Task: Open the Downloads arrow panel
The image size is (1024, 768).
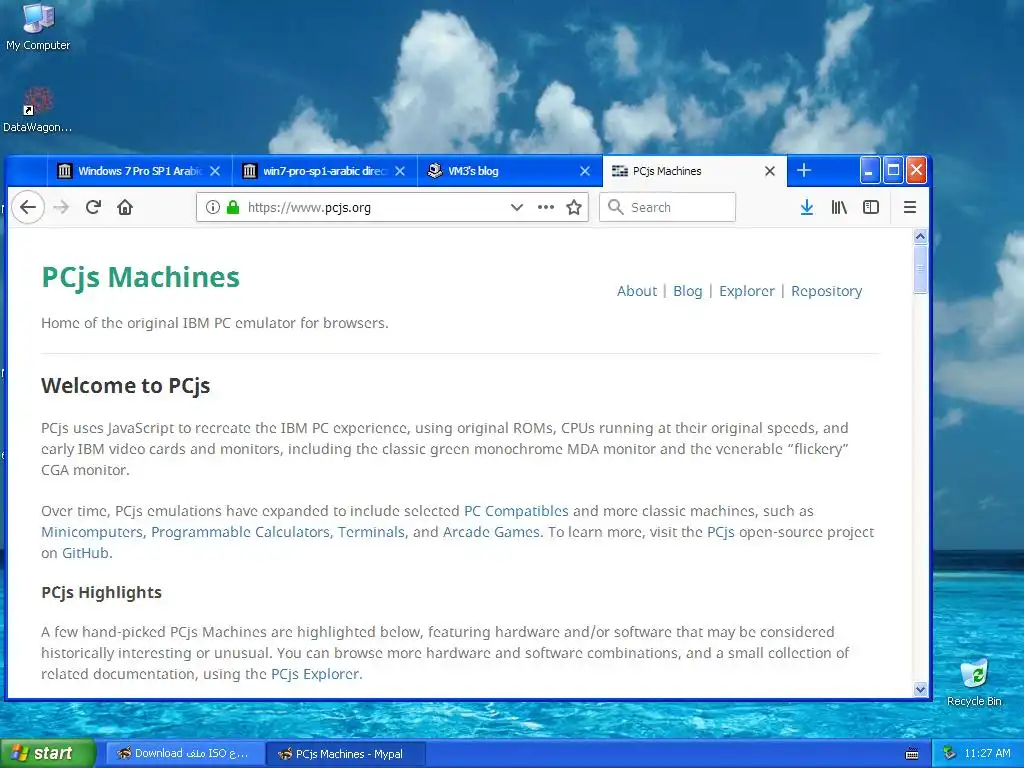Action: 807,207
